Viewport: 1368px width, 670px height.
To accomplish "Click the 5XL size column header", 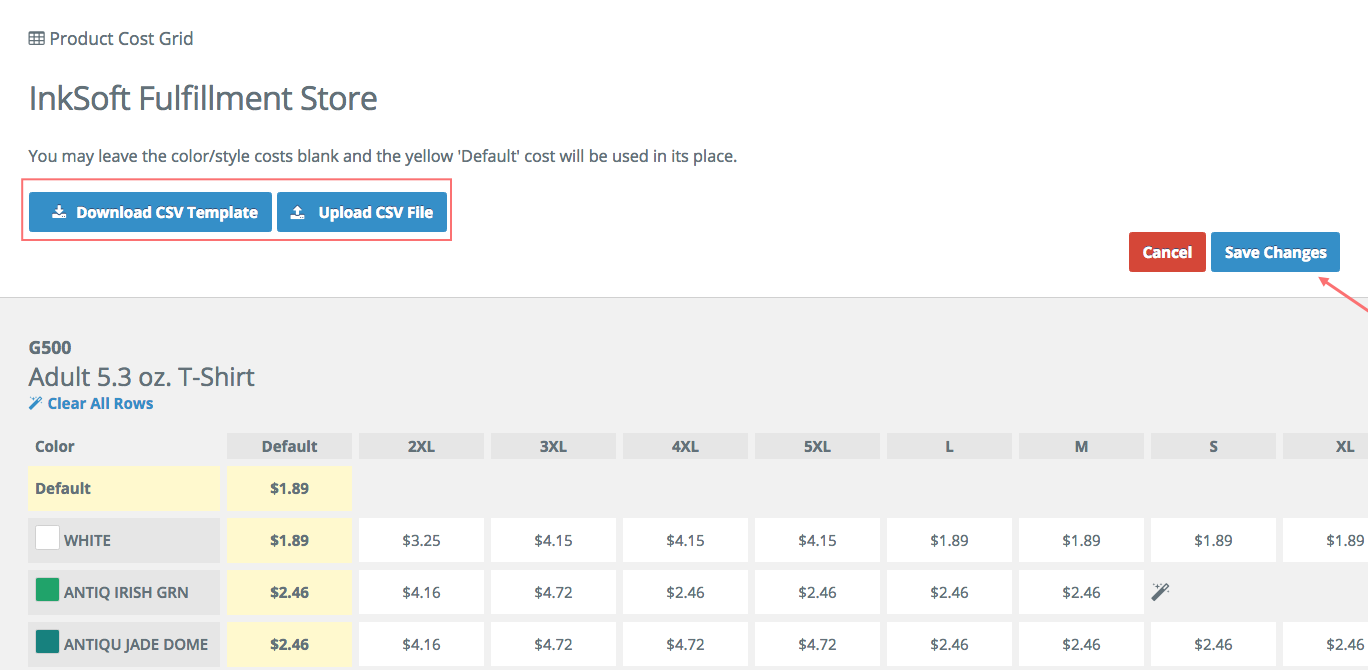I will [x=817, y=446].
